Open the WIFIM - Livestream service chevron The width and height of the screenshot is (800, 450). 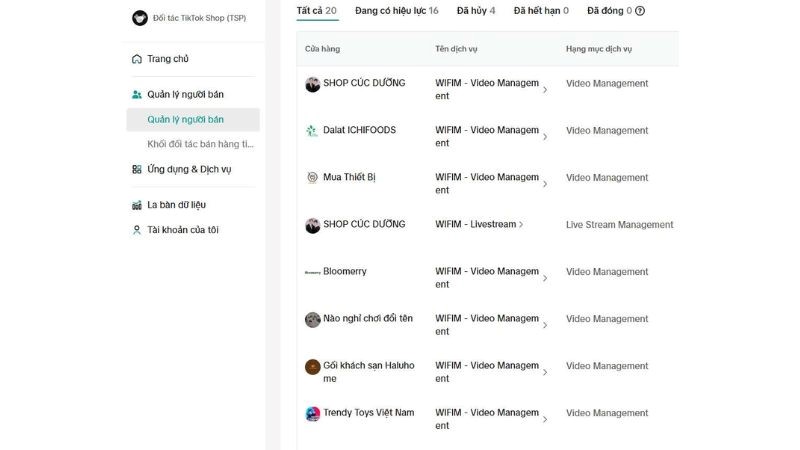pyautogui.click(x=521, y=225)
